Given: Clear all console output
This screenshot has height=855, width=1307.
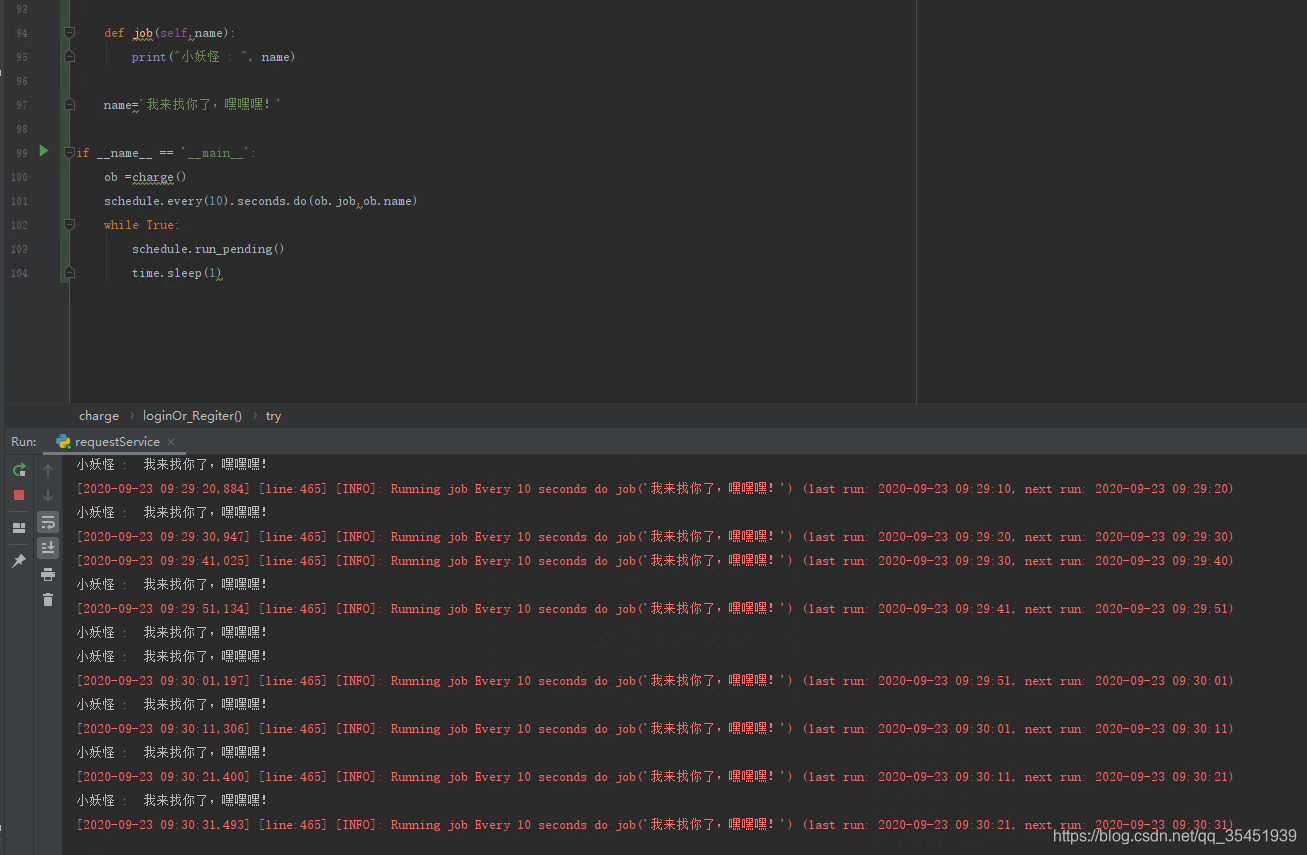Looking at the screenshot, I should tap(47, 598).
